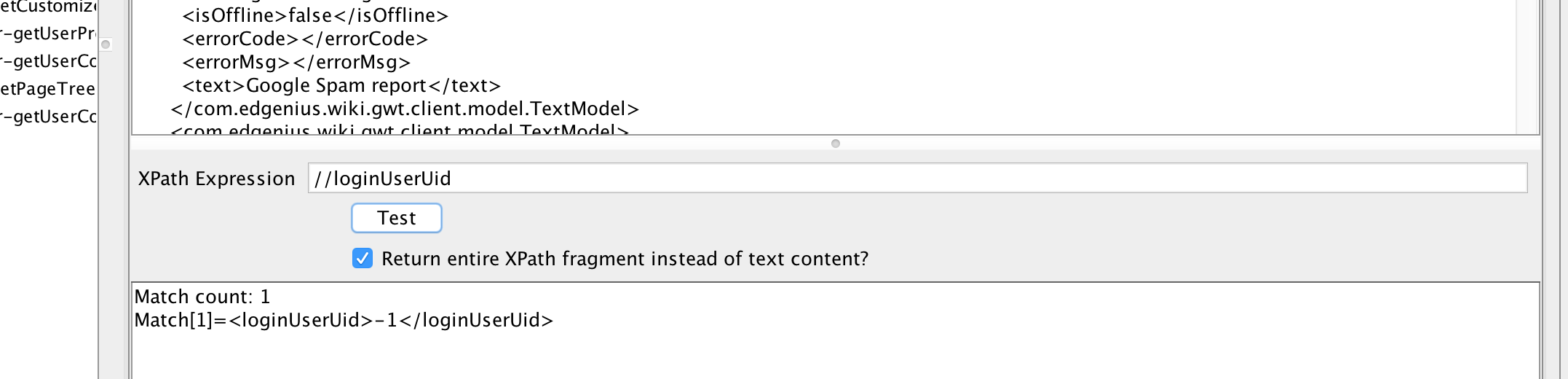Click the divider handle beside the tree panel
Screen dimensions: 1568x379
(106, 45)
